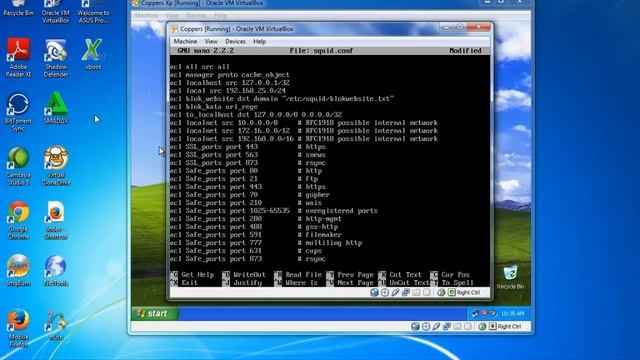Select Recycle Bin icon inside XP guest desktop

click(x=510, y=277)
